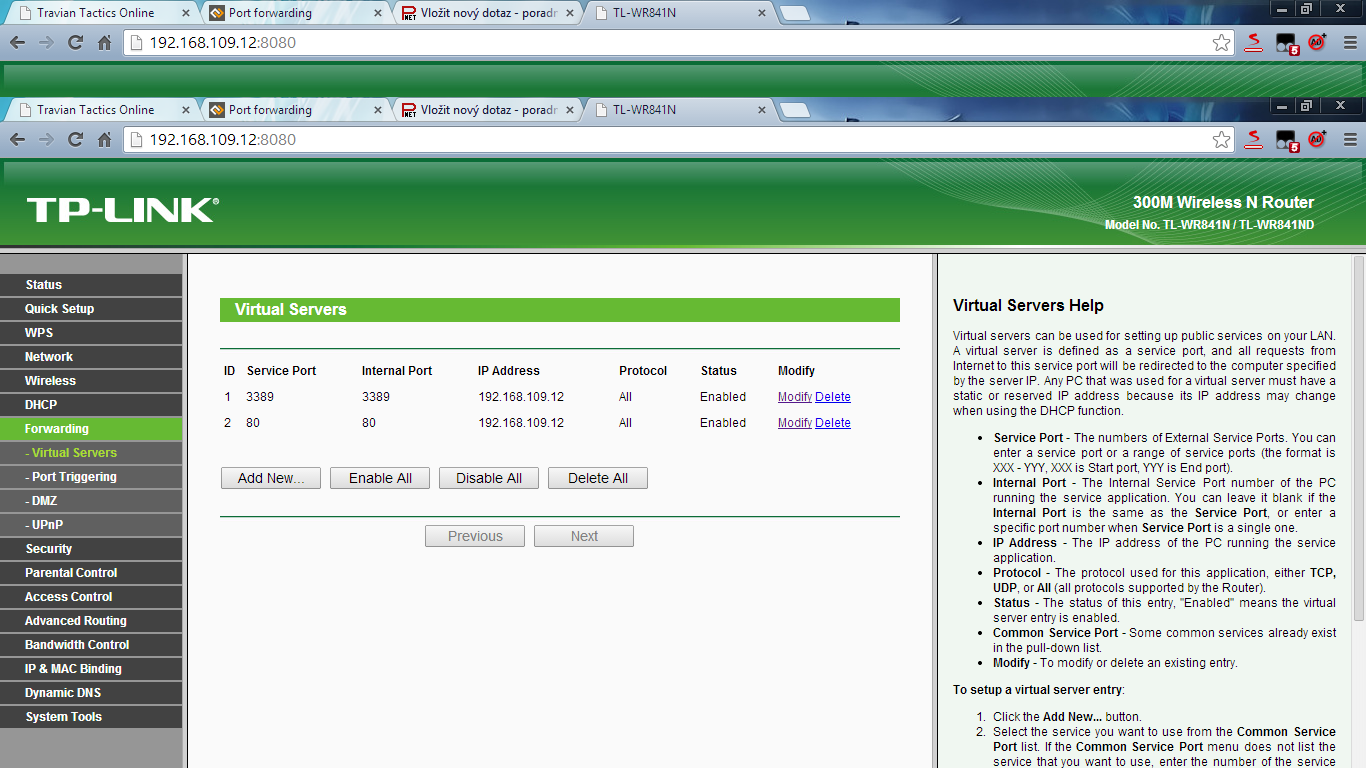Open Advanced Routing in the sidebar
The image size is (1366, 768).
[x=91, y=621]
